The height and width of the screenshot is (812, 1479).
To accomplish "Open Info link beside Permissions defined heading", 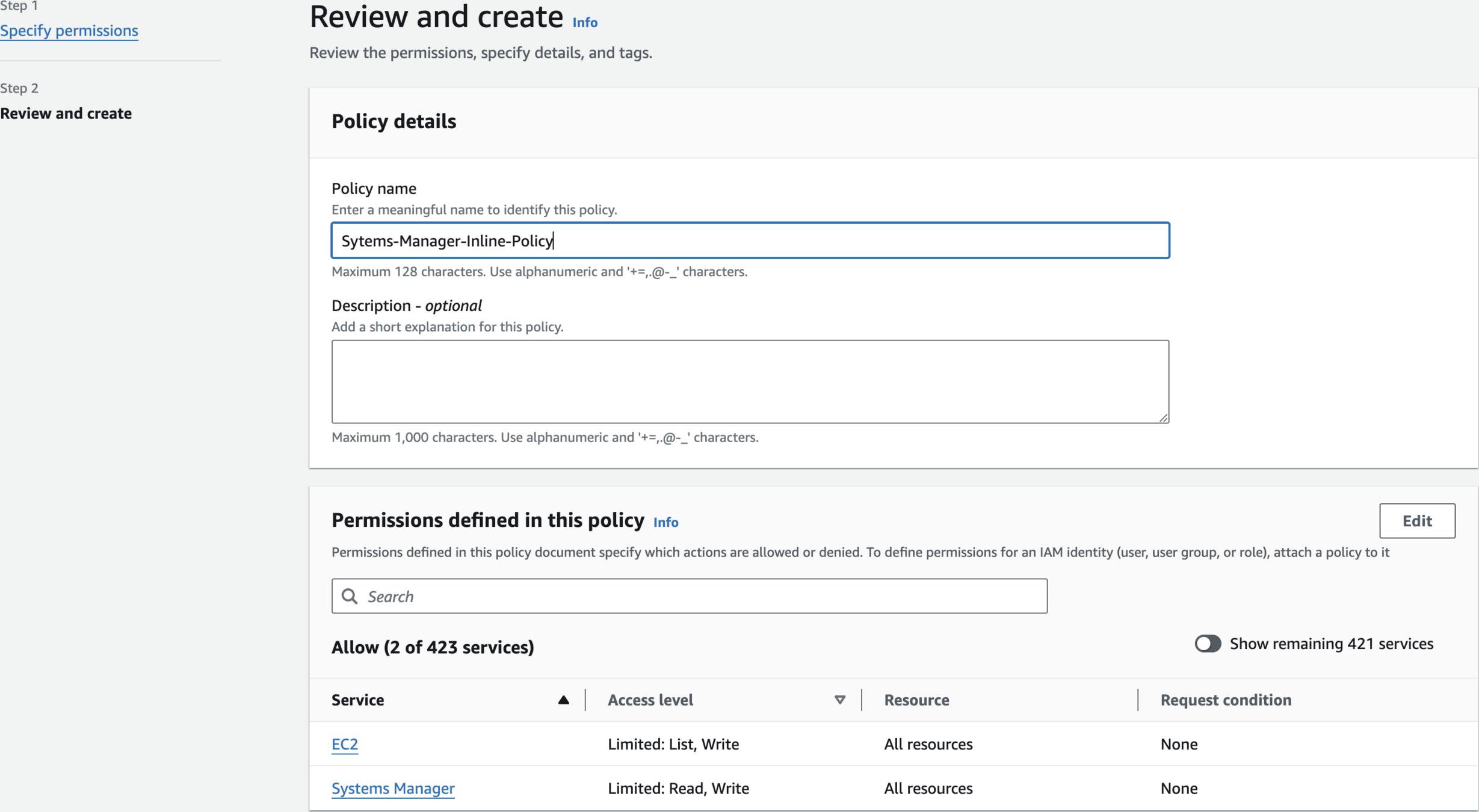I will click(665, 522).
